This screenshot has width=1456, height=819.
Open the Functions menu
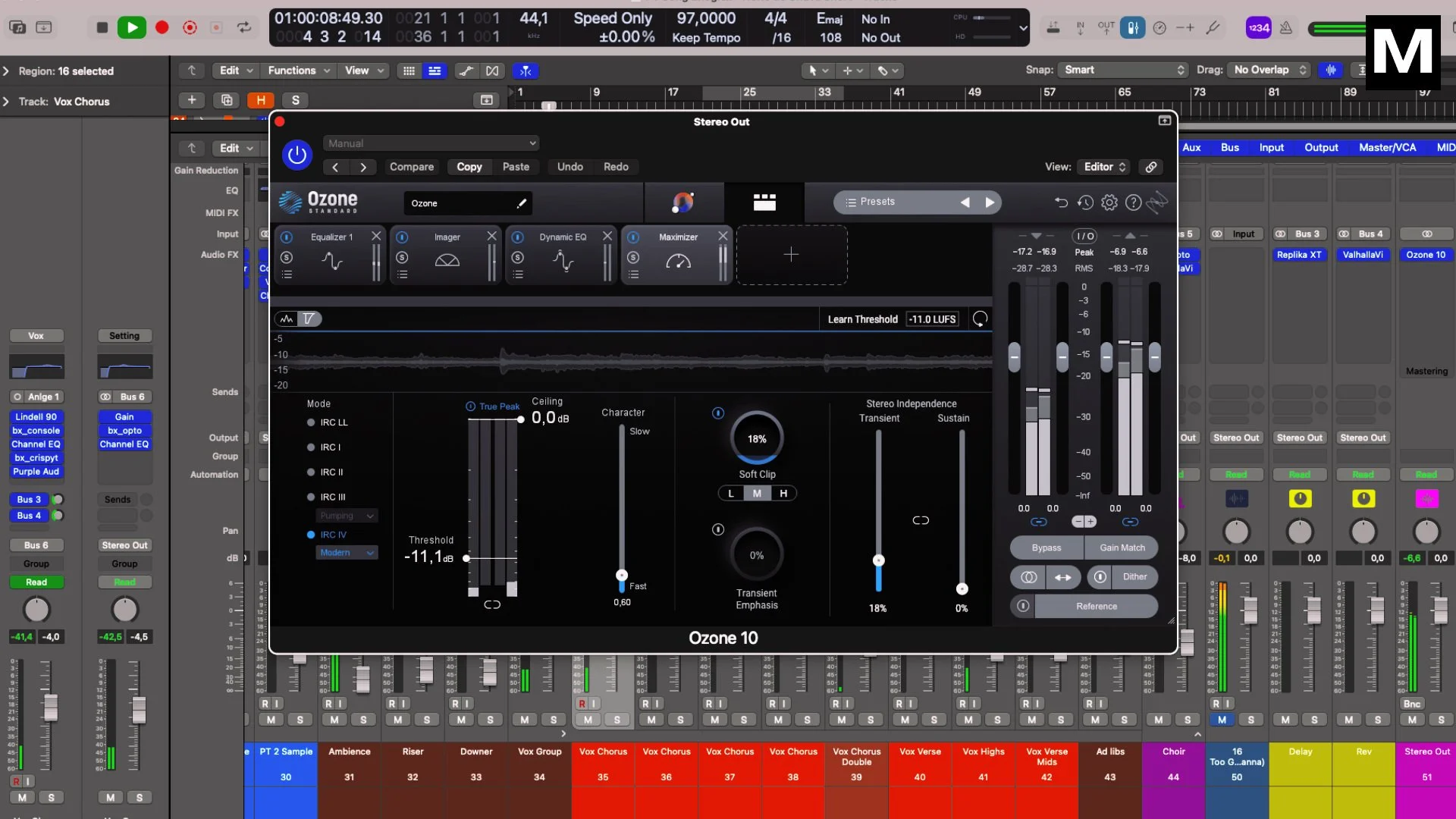coord(299,71)
